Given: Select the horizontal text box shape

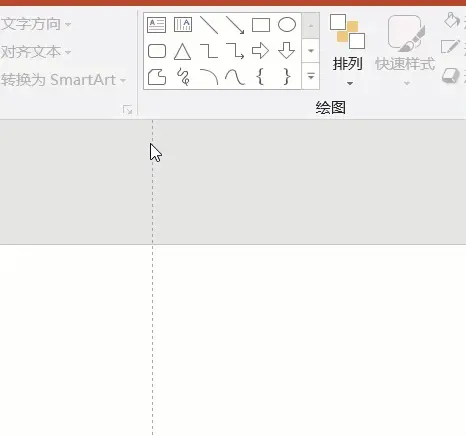Looking at the screenshot, I should click(x=157, y=25).
